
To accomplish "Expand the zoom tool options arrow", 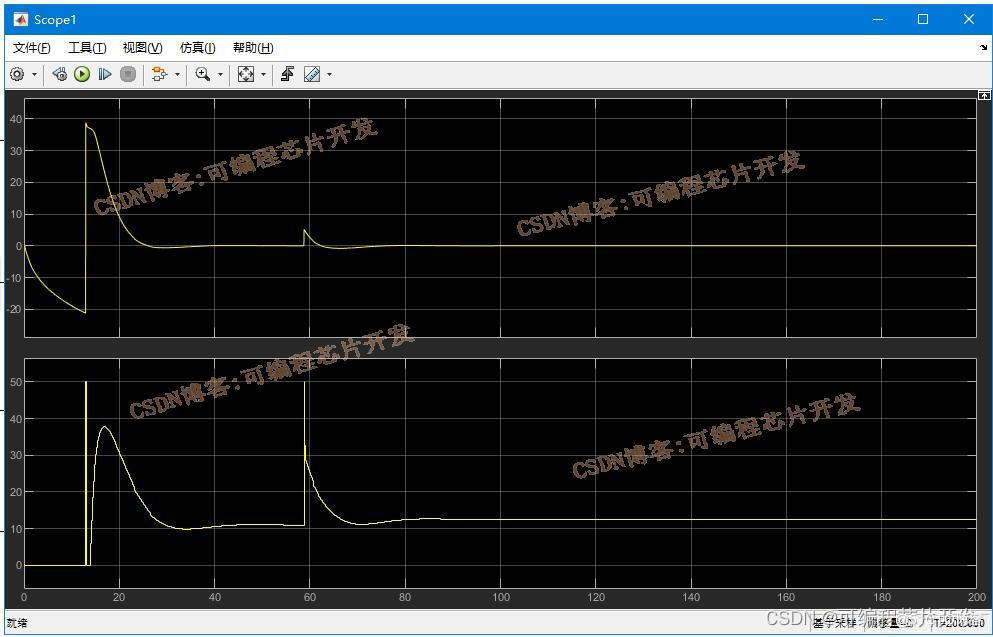I will [220, 75].
